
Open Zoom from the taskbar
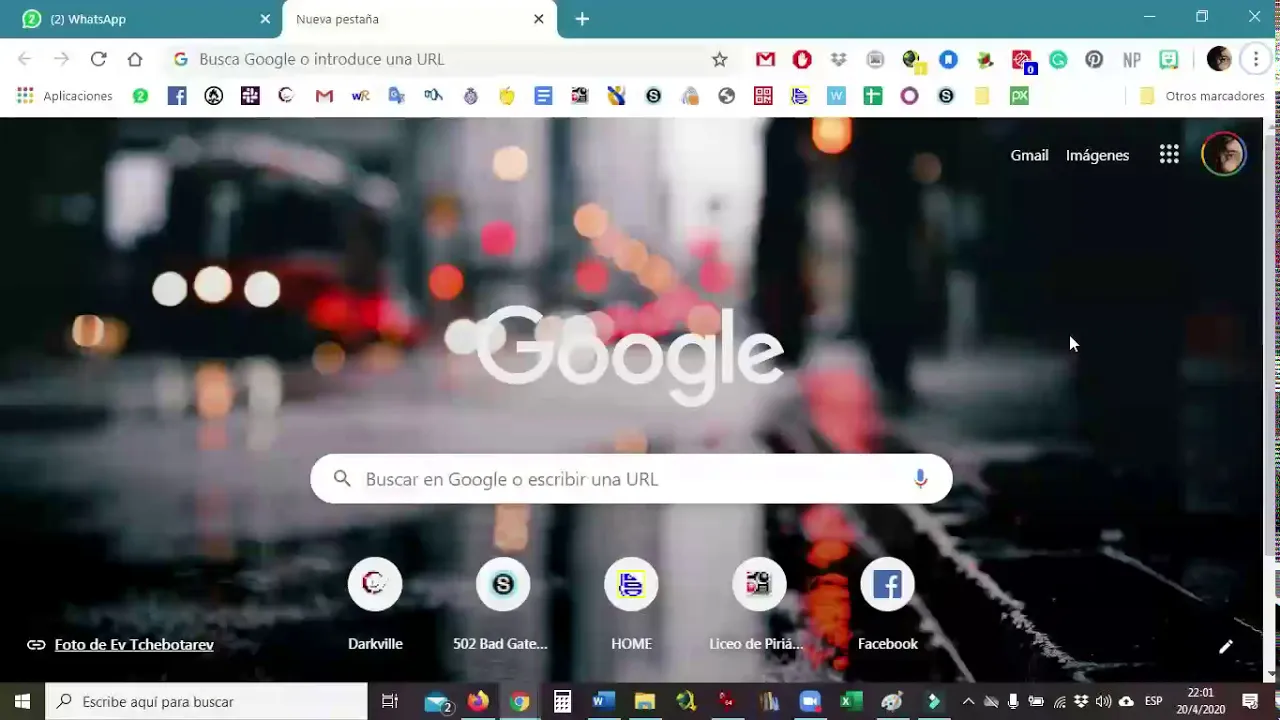tap(809, 701)
